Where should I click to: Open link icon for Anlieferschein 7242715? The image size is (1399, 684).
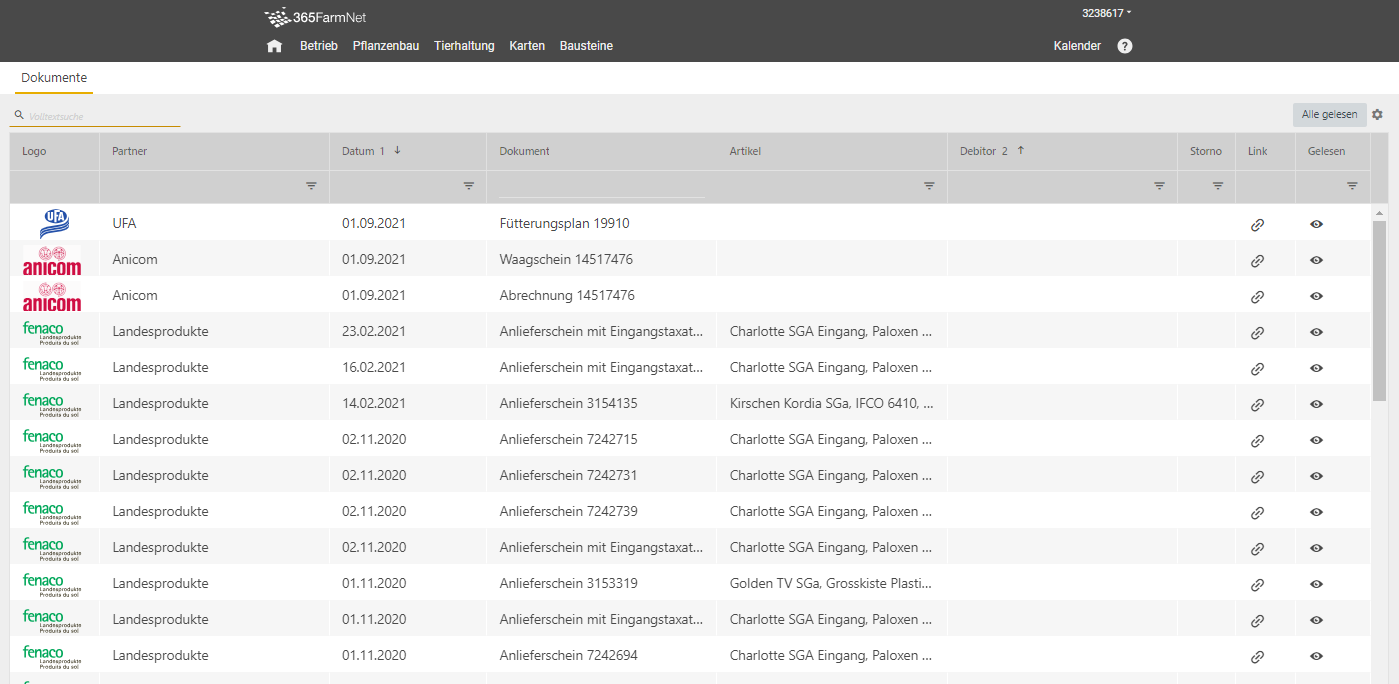(1257, 440)
